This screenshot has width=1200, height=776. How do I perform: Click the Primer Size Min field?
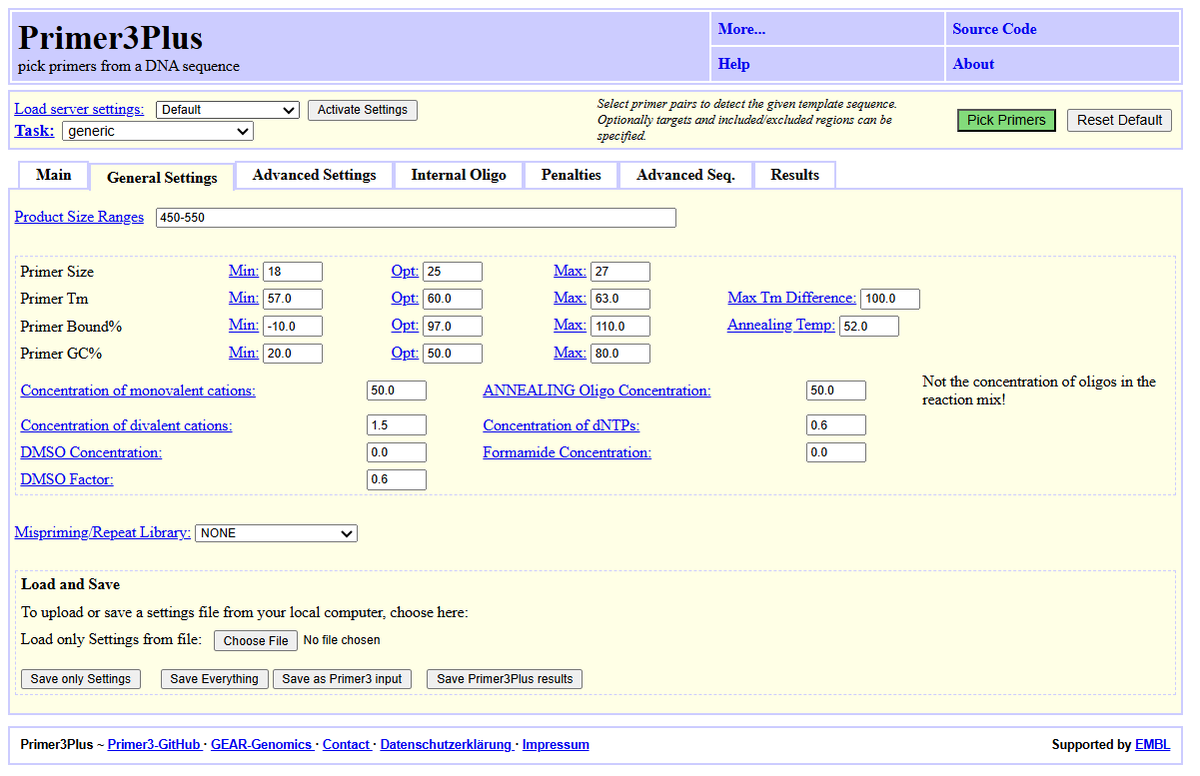click(x=293, y=272)
